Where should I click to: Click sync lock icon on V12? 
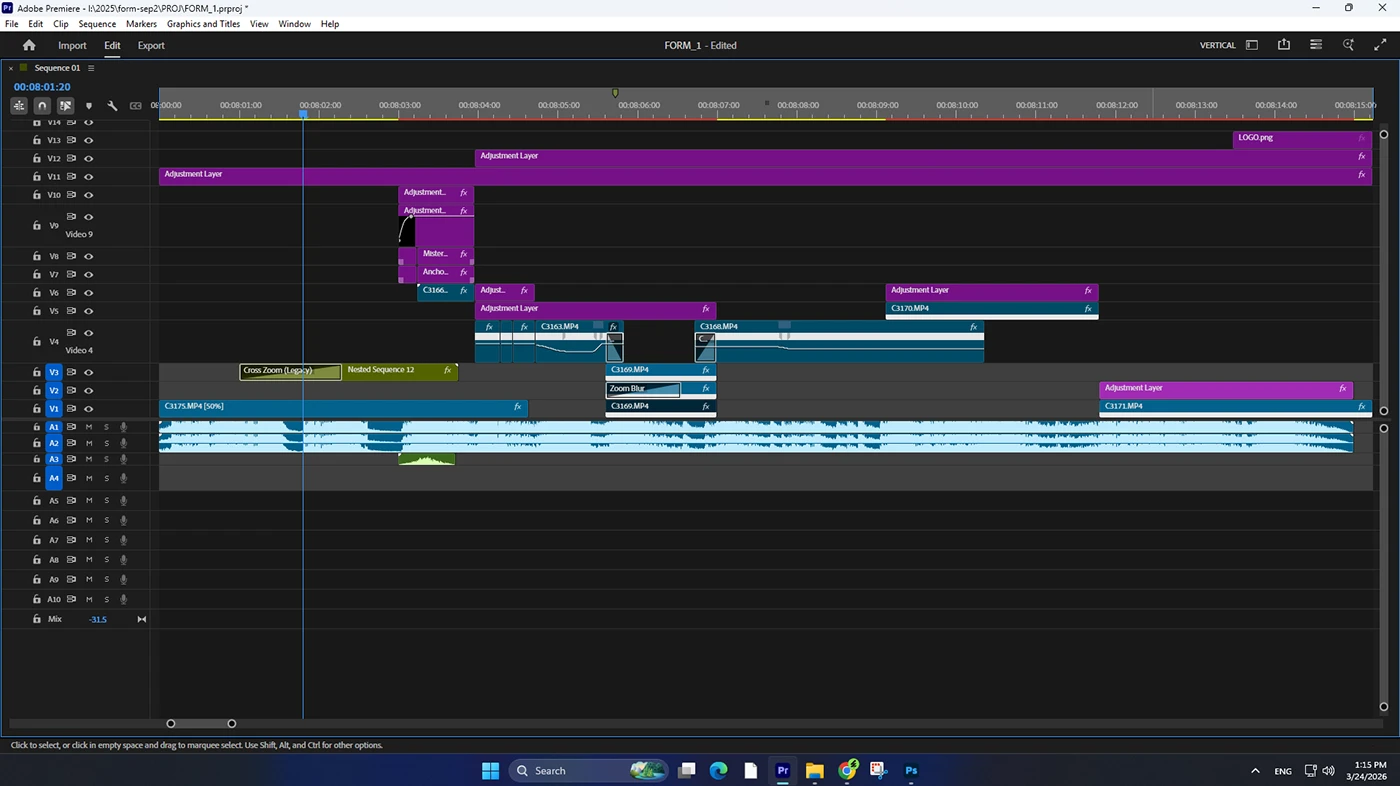(72, 158)
